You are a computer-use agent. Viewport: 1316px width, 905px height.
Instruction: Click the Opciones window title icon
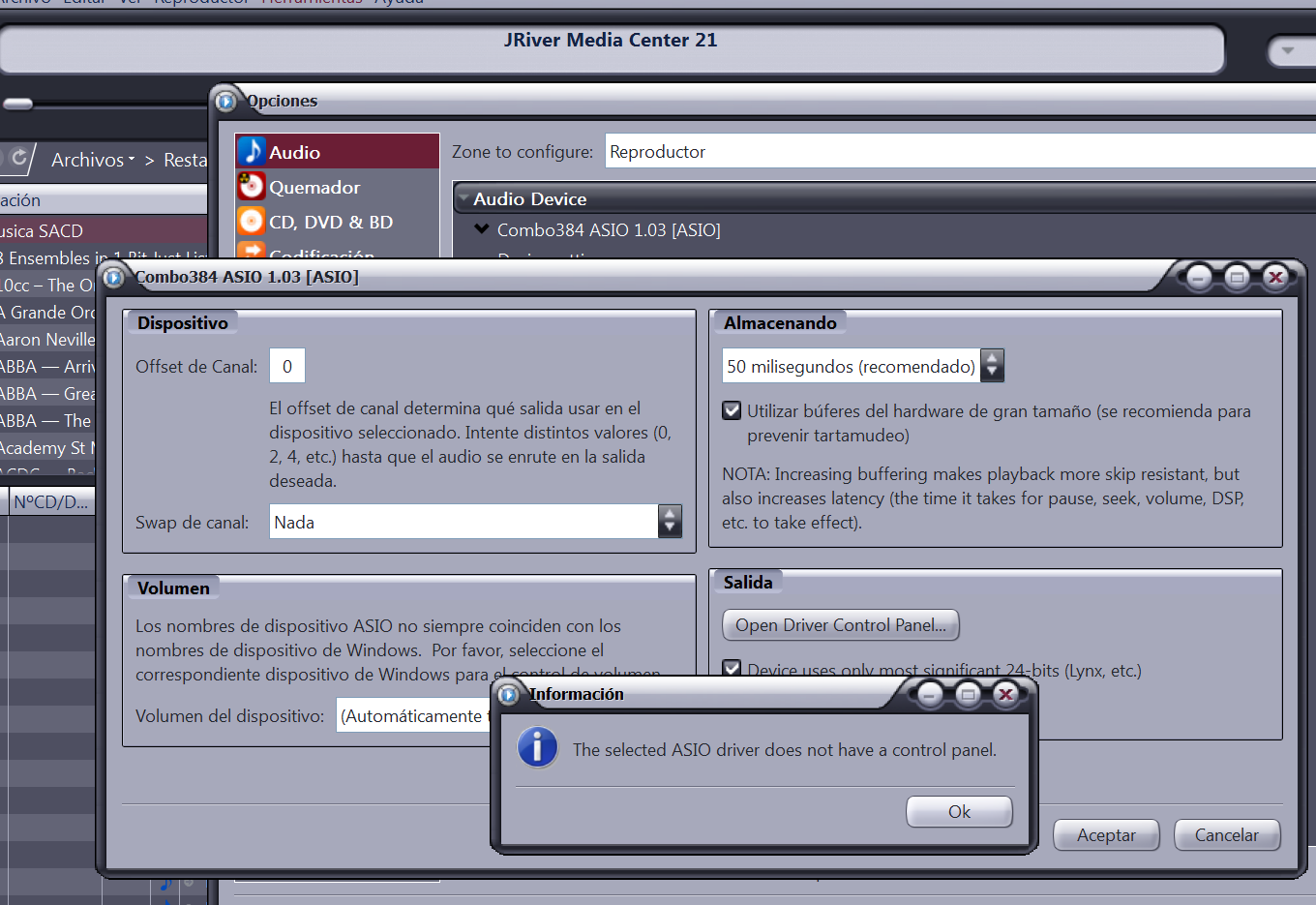(225, 101)
